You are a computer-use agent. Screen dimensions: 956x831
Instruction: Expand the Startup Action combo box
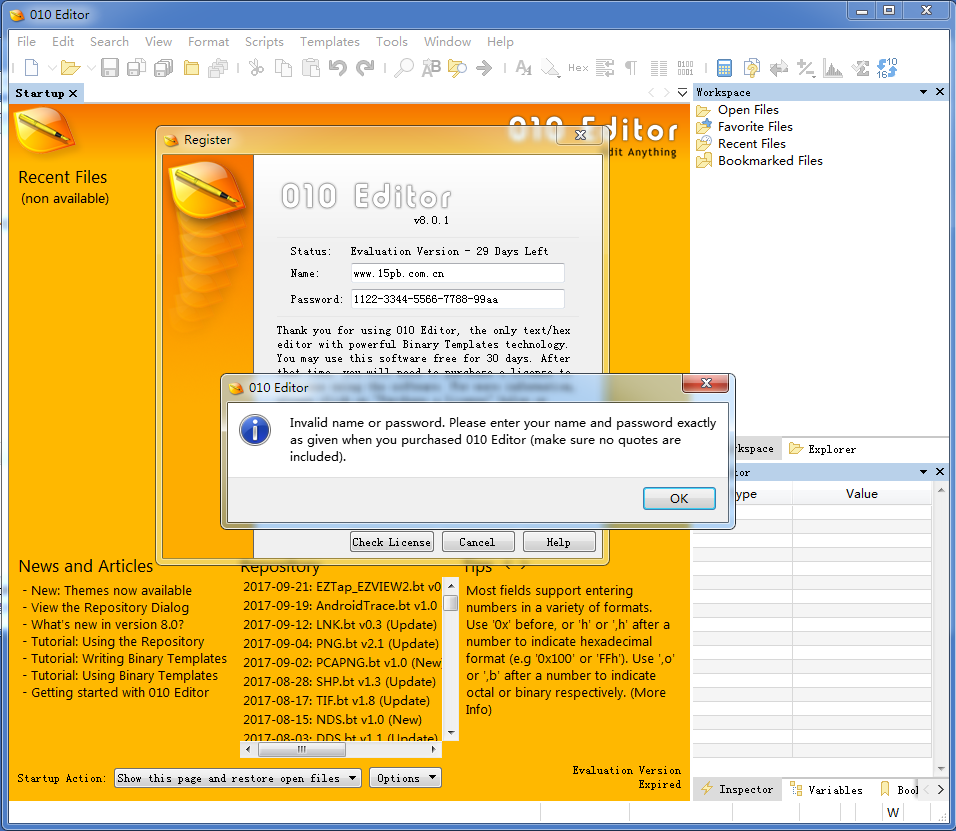tap(238, 778)
